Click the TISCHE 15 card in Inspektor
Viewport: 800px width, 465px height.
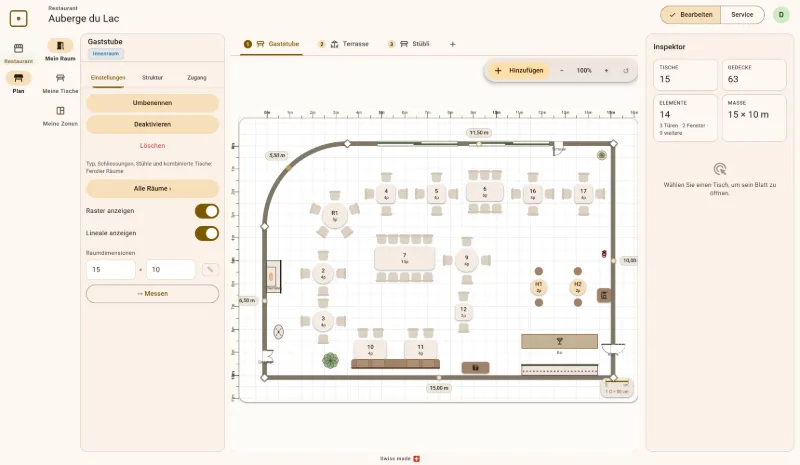coord(685,75)
